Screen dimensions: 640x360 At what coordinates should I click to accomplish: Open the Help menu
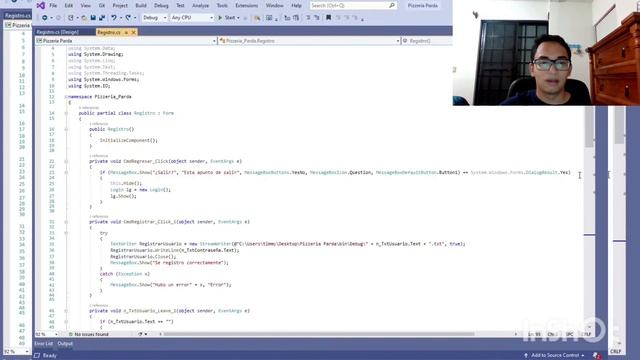[296, 5]
